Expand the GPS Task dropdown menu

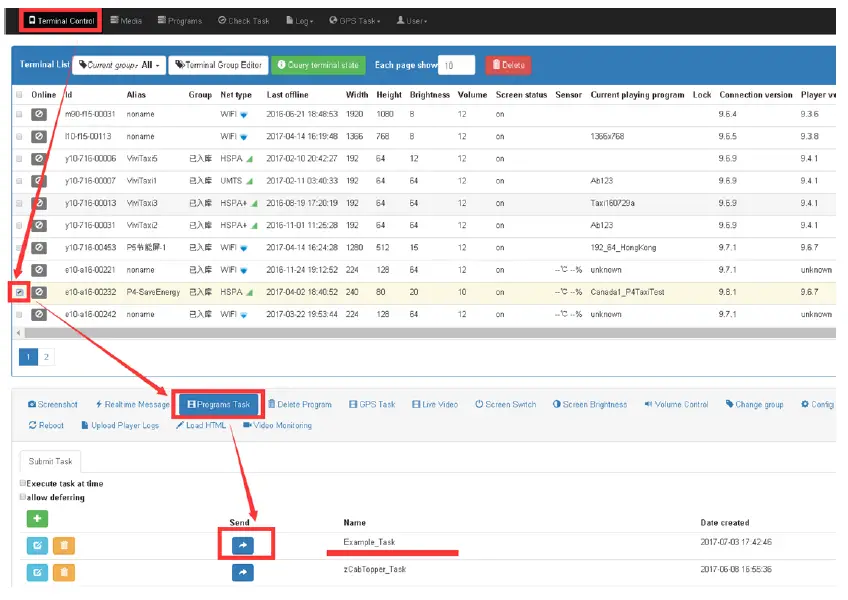click(x=355, y=20)
